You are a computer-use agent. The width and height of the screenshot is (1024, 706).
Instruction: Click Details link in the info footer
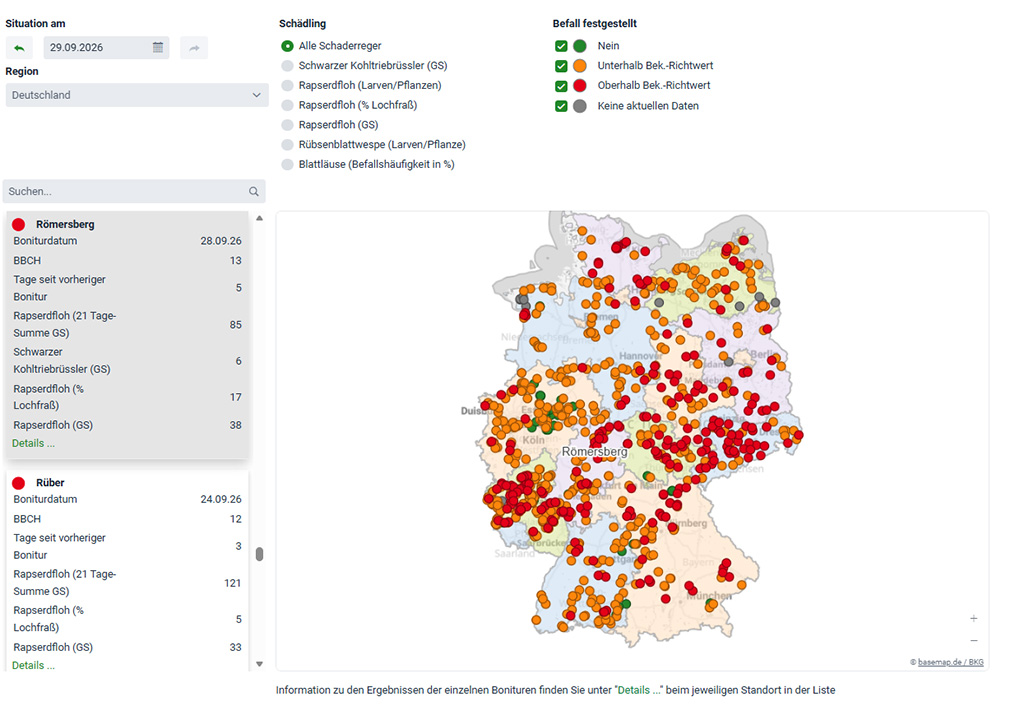[x=639, y=690]
